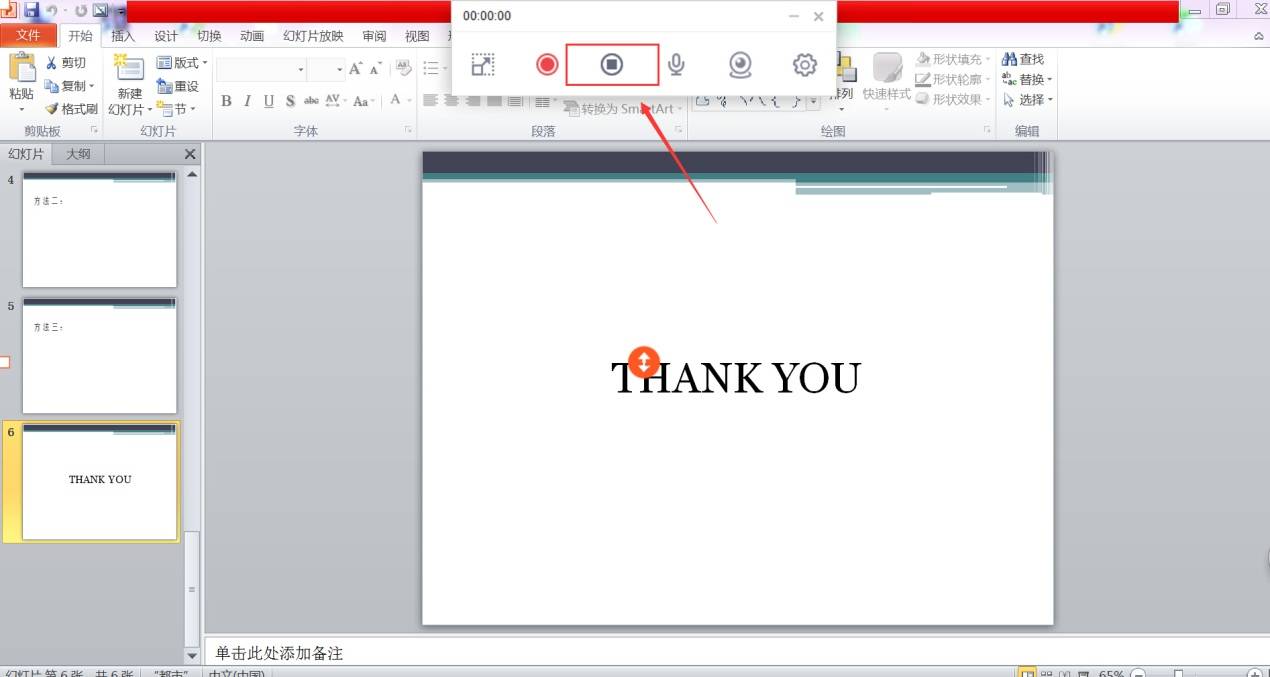The height and width of the screenshot is (677, 1270).
Task: Toggle the microphone in the recorder toolbar
Action: [x=676, y=65]
